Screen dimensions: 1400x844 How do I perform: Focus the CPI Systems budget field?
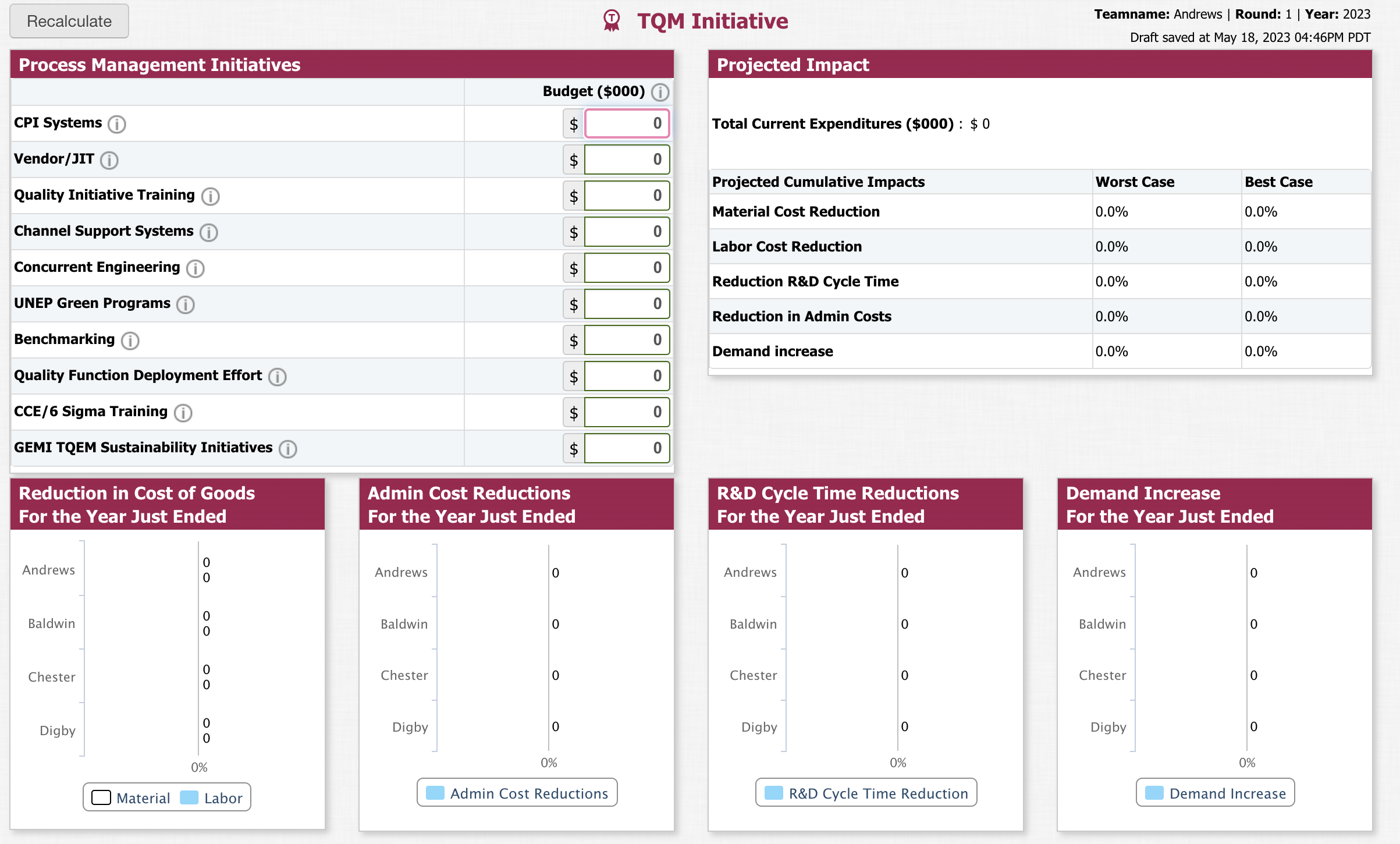[x=627, y=123]
